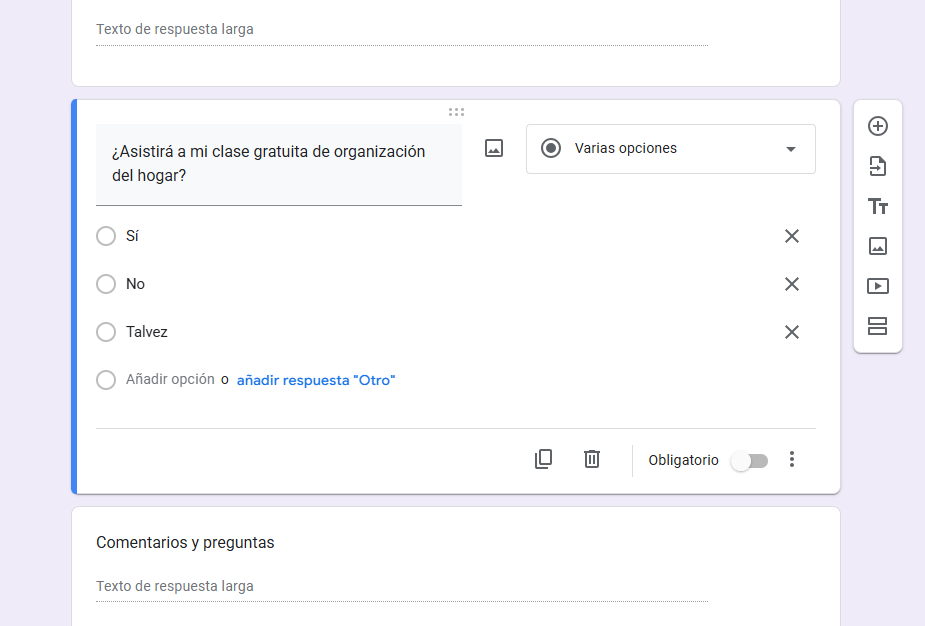The image size is (925, 626).
Task: Select the "Sí" radio option
Action: (x=106, y=236)
